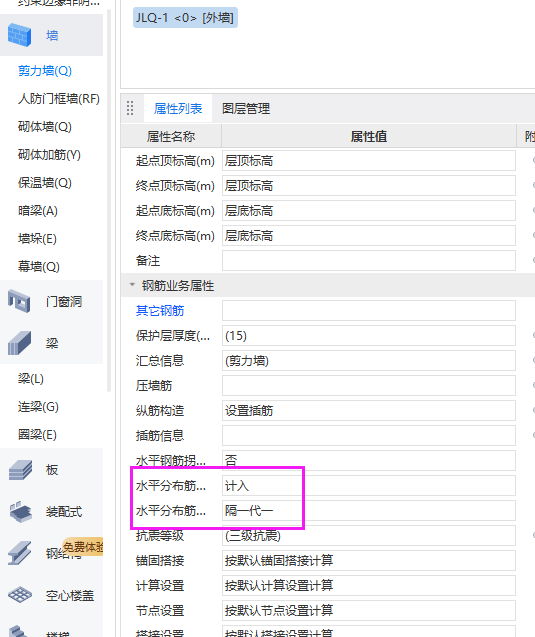This screenshot has width=535, height=637.
Task: Click the 属性值 column header
Action: click(369, 136)
